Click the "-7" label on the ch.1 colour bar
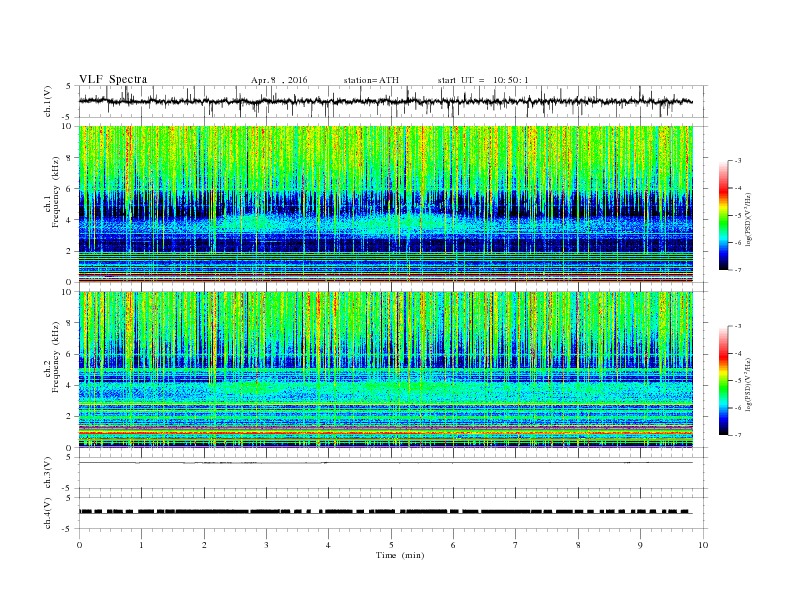Viewport: 792px width, 612px height. click(x=737, y=270)
